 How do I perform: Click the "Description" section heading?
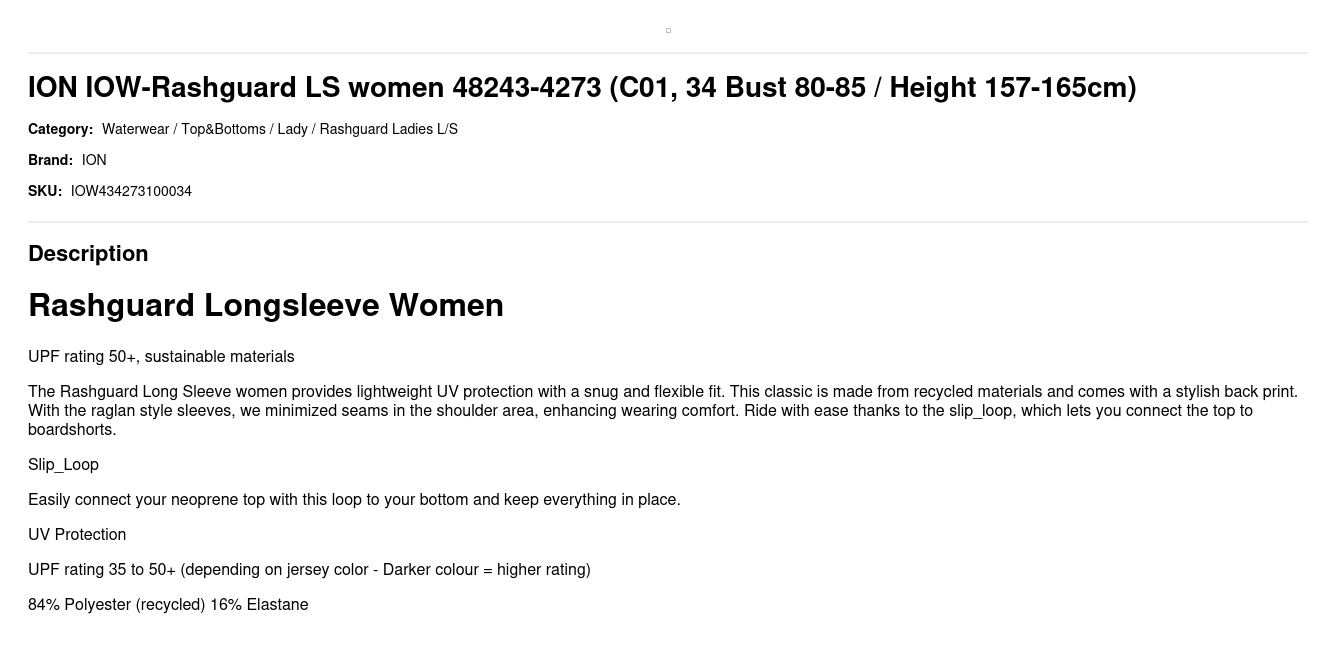(x=88, y=254)
